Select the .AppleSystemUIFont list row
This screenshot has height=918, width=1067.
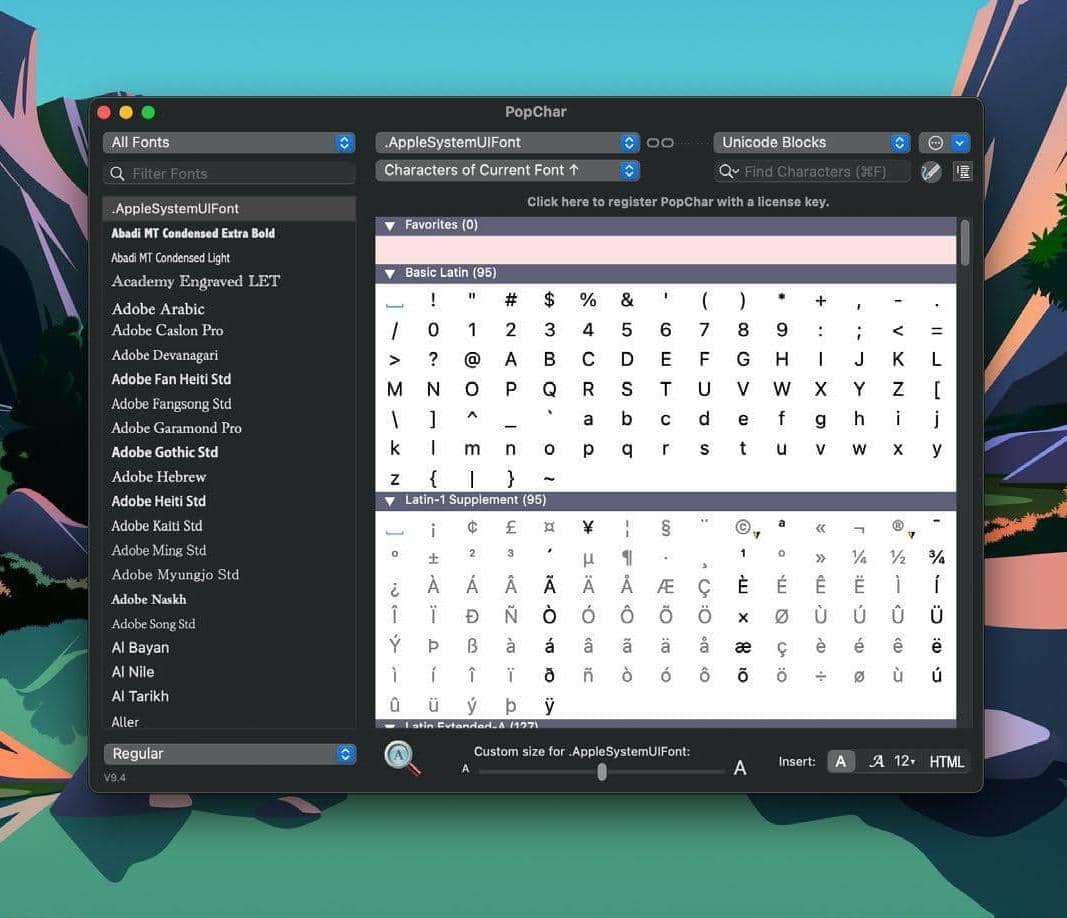point(229,208)
